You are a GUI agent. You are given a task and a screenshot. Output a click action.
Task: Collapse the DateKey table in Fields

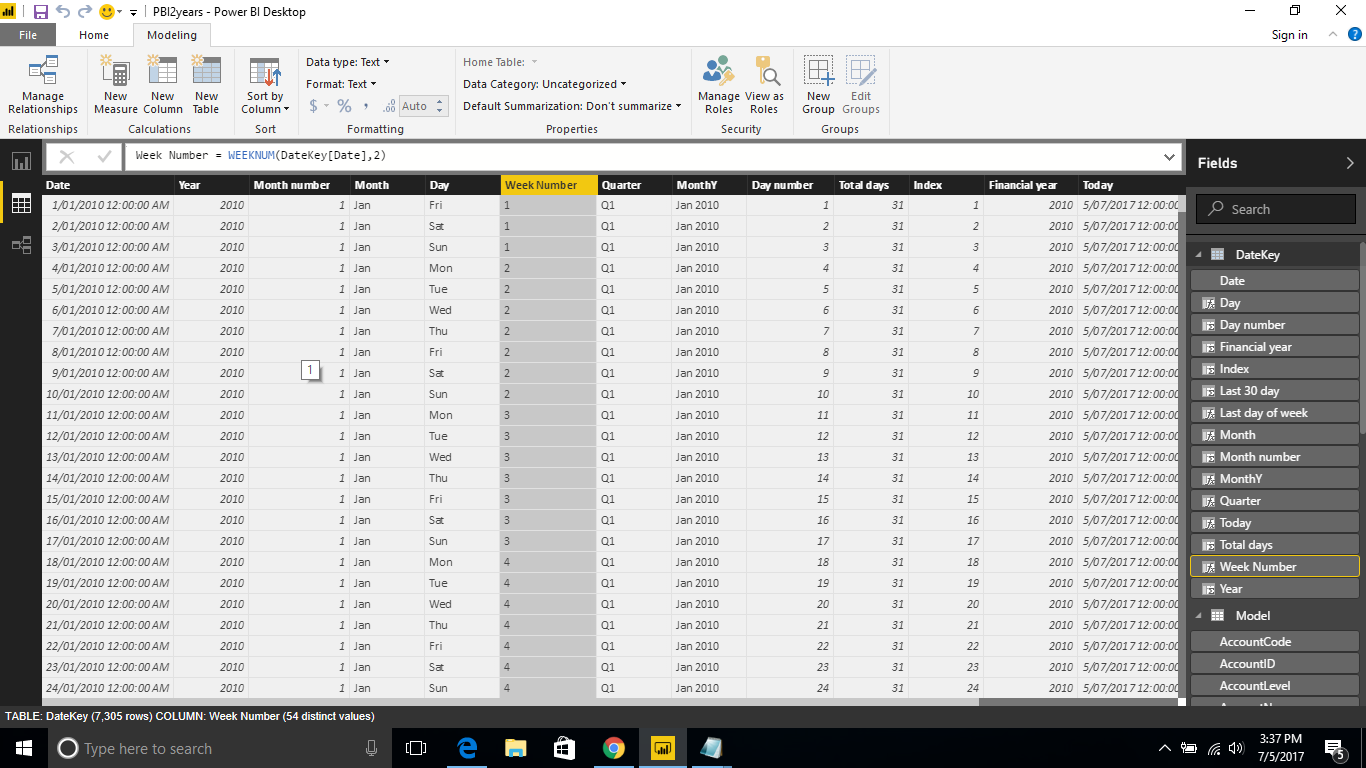click(1199, 255)
